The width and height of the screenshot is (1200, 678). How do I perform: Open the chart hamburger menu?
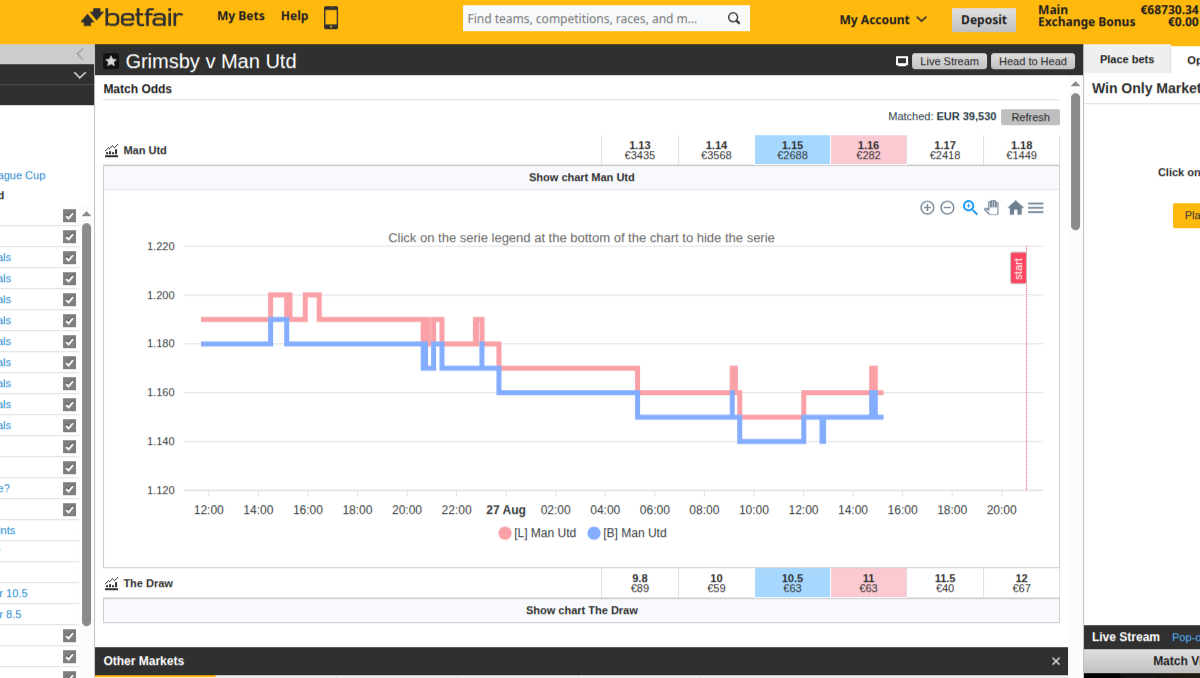(1036, 208)
